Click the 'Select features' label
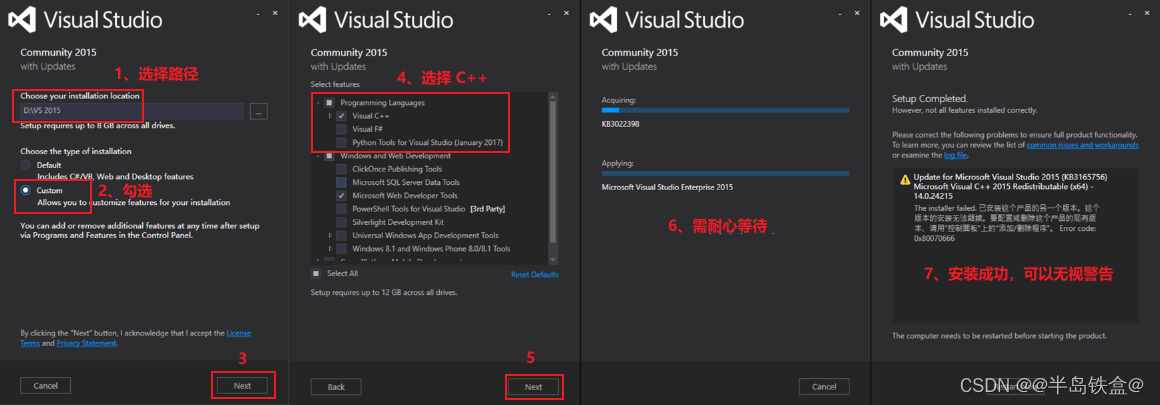This screenshot has height=405, width=1160. click(x=335, y=84)
